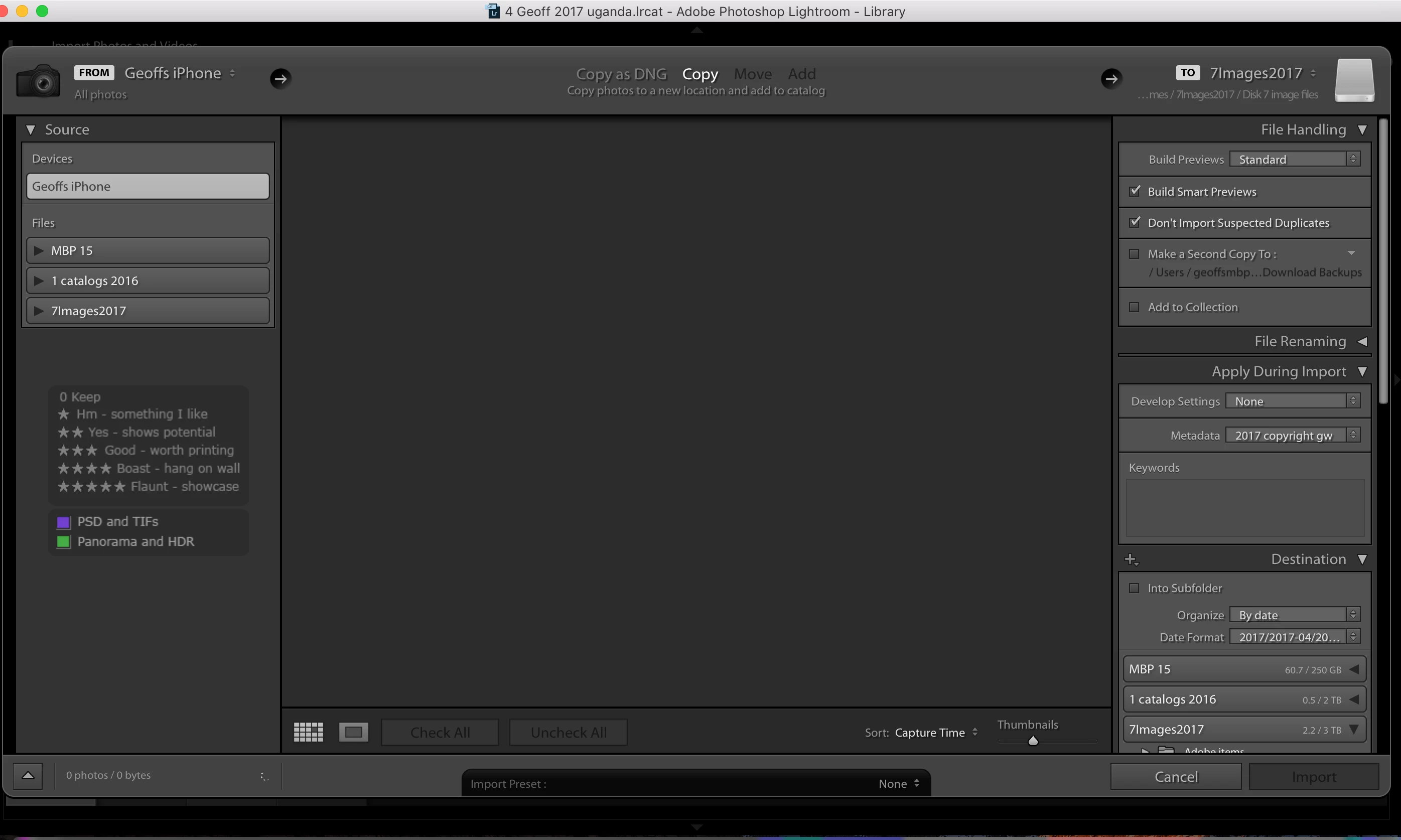
Task: Click into the Keywords text field
Action: point(1244,507)
